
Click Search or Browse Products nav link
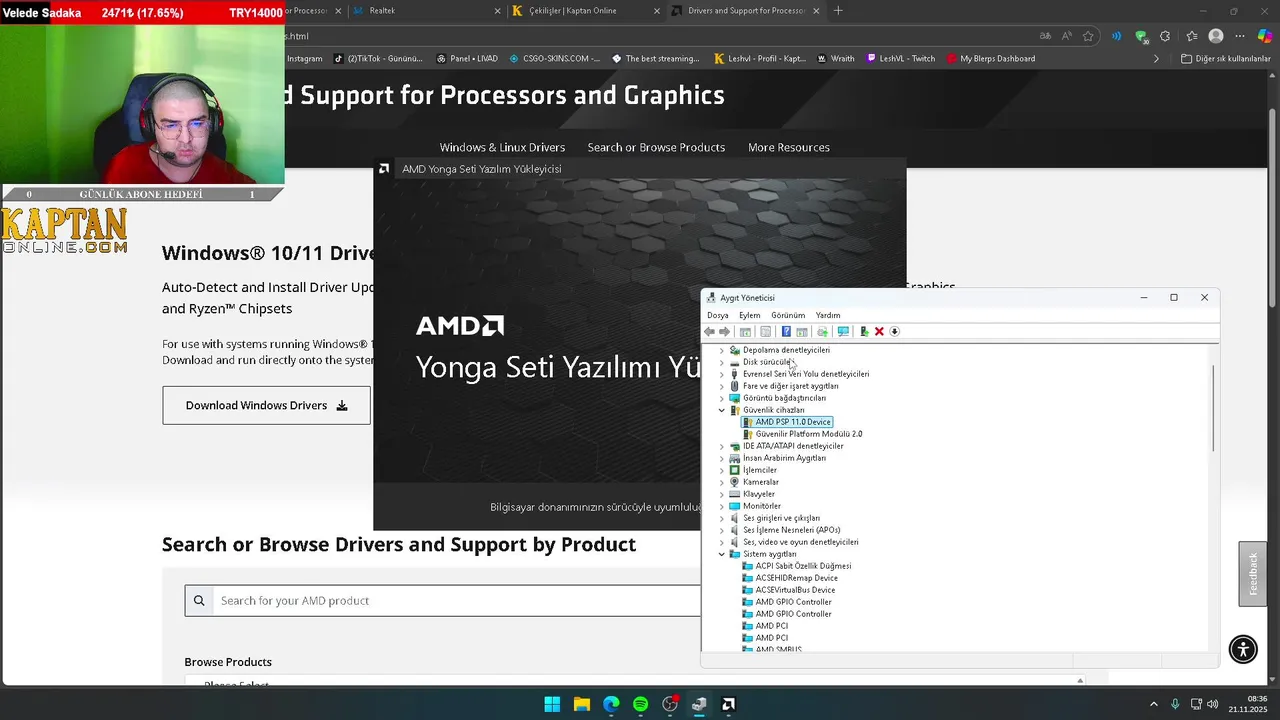[x=656, y=147]
